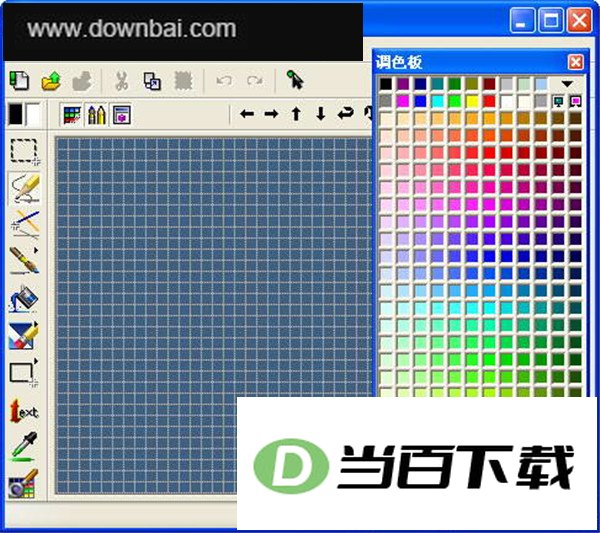Select the Eyedropper color picker tool
The image size is (600, 533).
point(24,446)
